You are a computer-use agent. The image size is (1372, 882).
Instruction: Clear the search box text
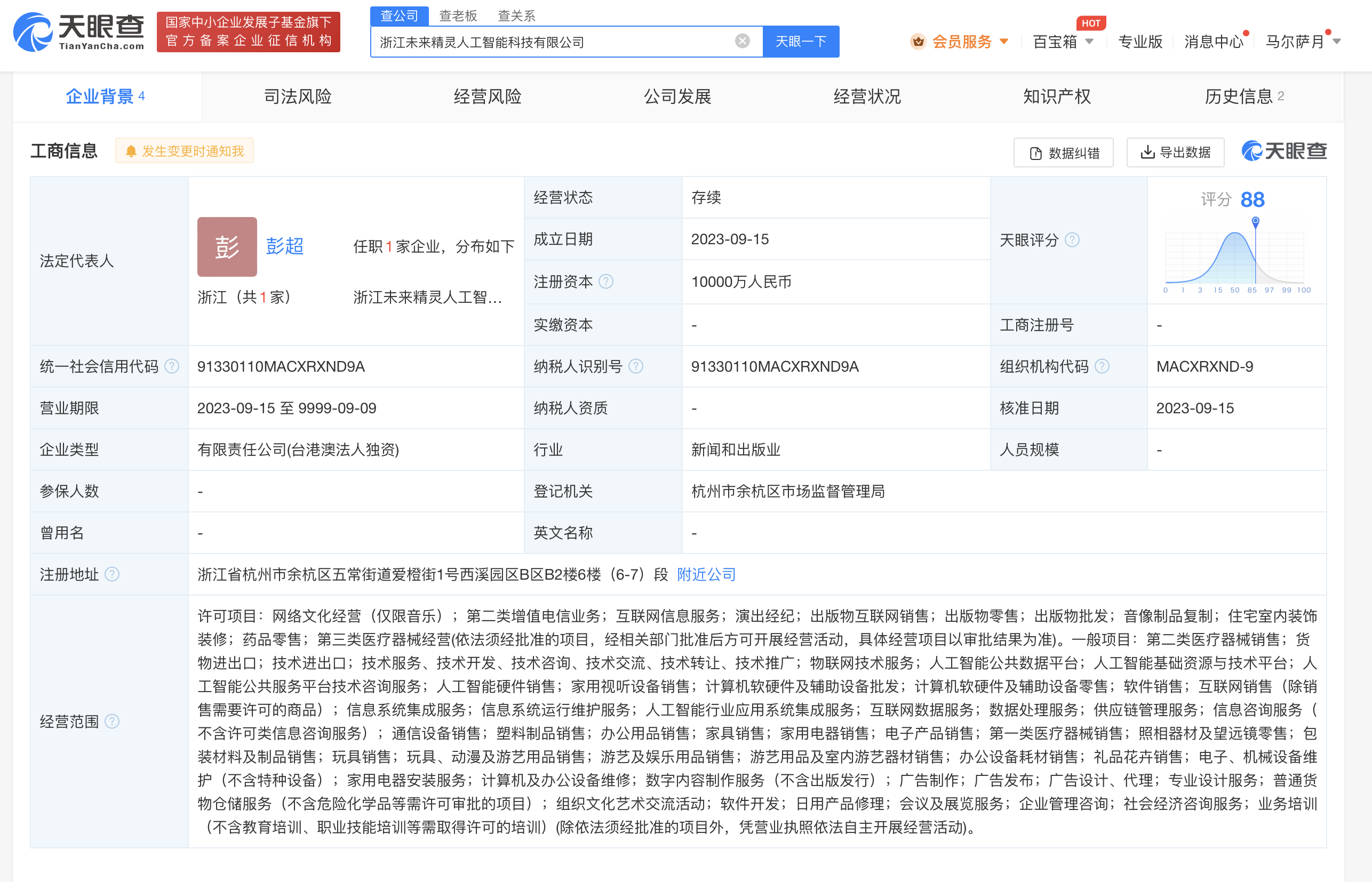[x=742, y=41]
